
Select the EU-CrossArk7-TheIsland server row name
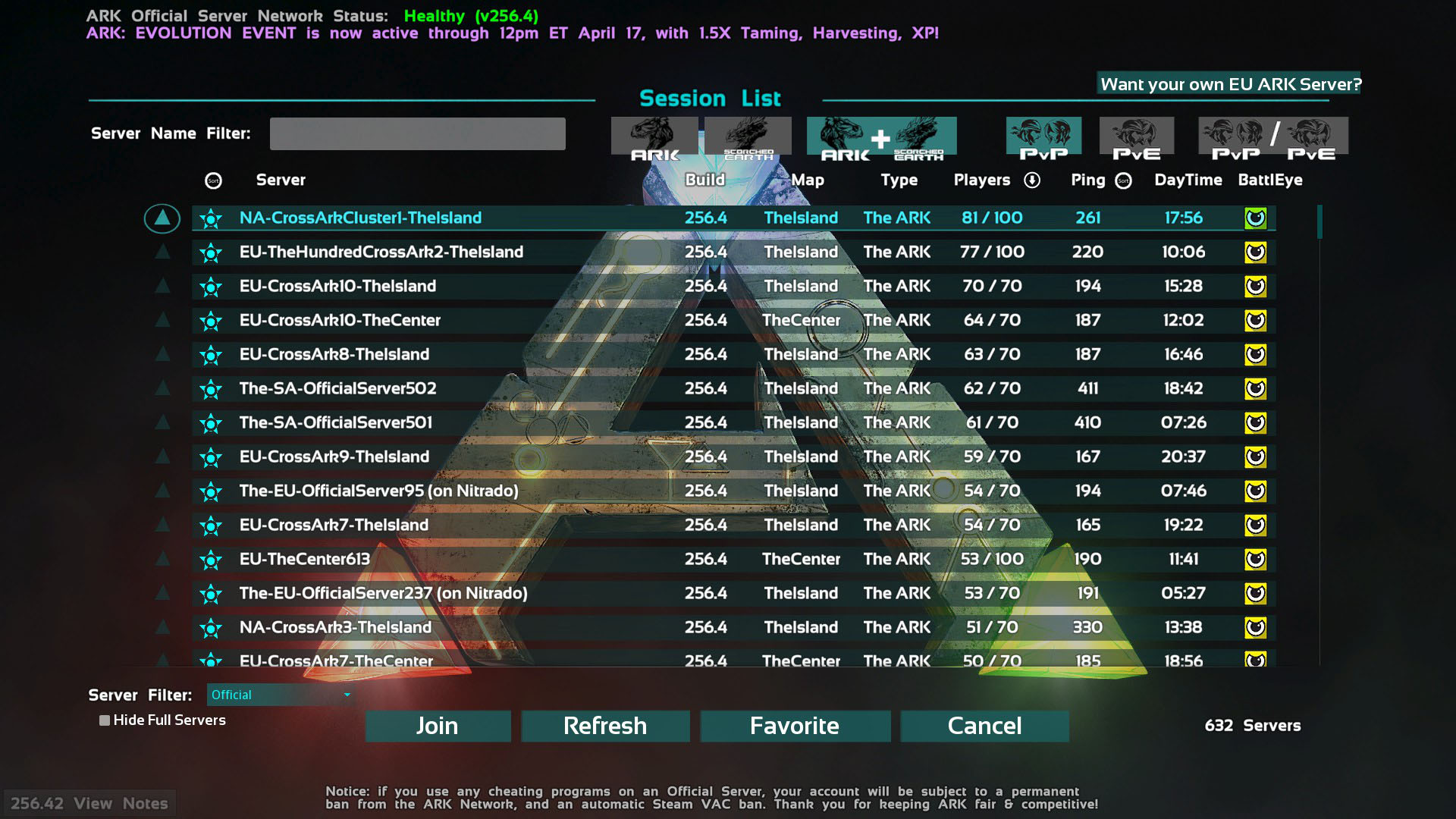coord(334,525)
